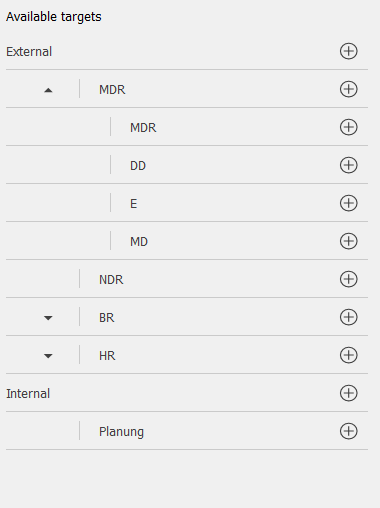Image resolution: width=380 pixels, height=508 pixels.
Task: Click plus icon for top-level MDR
Action: coord(349,89)
